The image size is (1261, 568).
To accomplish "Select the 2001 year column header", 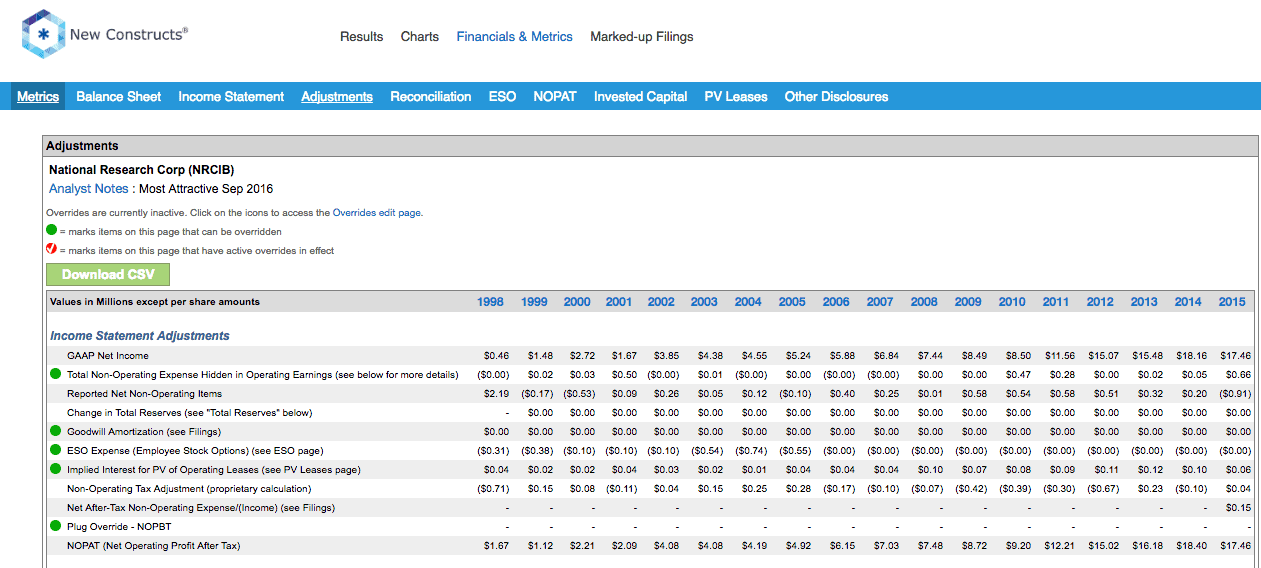I will click(619, 302).
